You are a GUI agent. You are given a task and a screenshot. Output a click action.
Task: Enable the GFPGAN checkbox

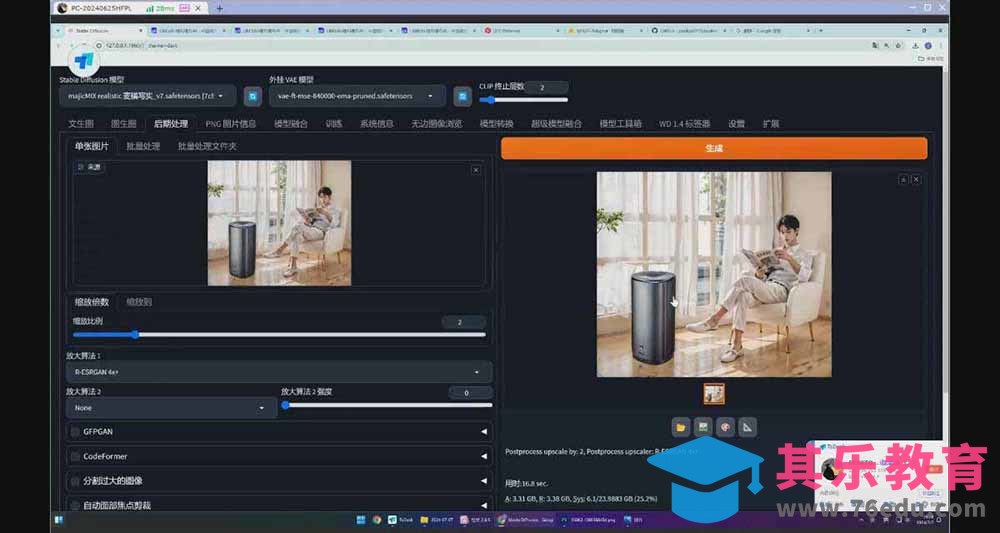point(75,432)
